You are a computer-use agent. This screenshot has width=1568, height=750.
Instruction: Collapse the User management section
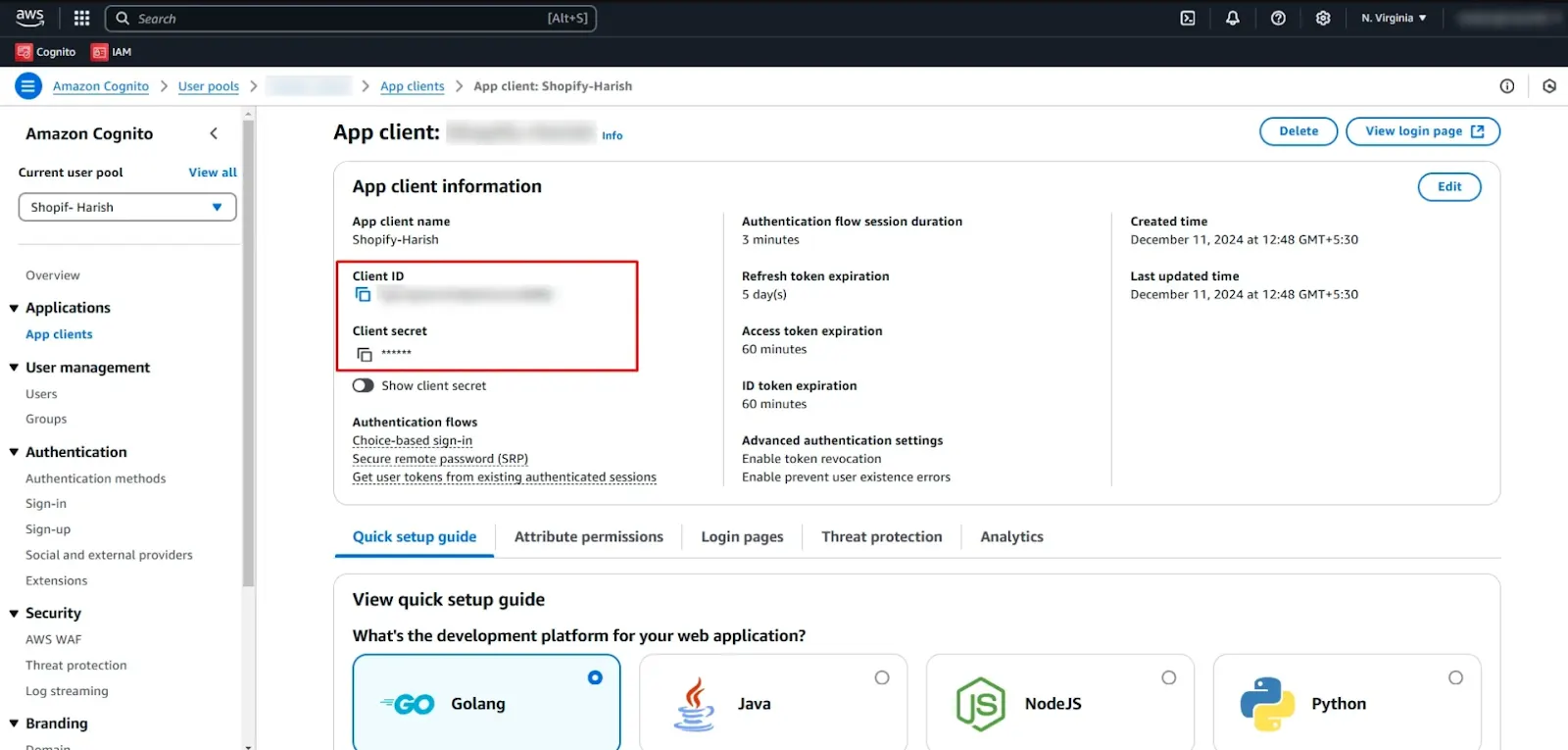point(14,368)
